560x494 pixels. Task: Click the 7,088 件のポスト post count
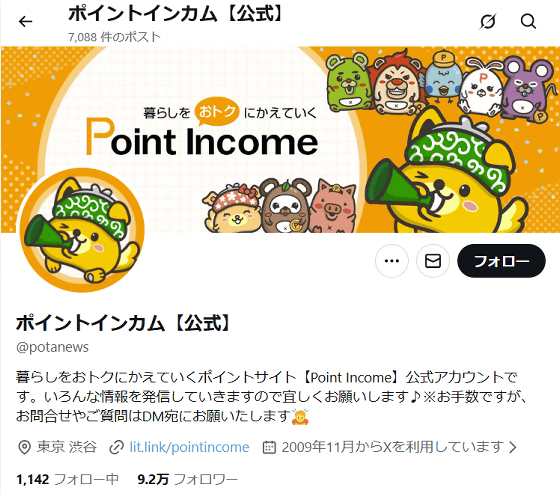point(114,36)
